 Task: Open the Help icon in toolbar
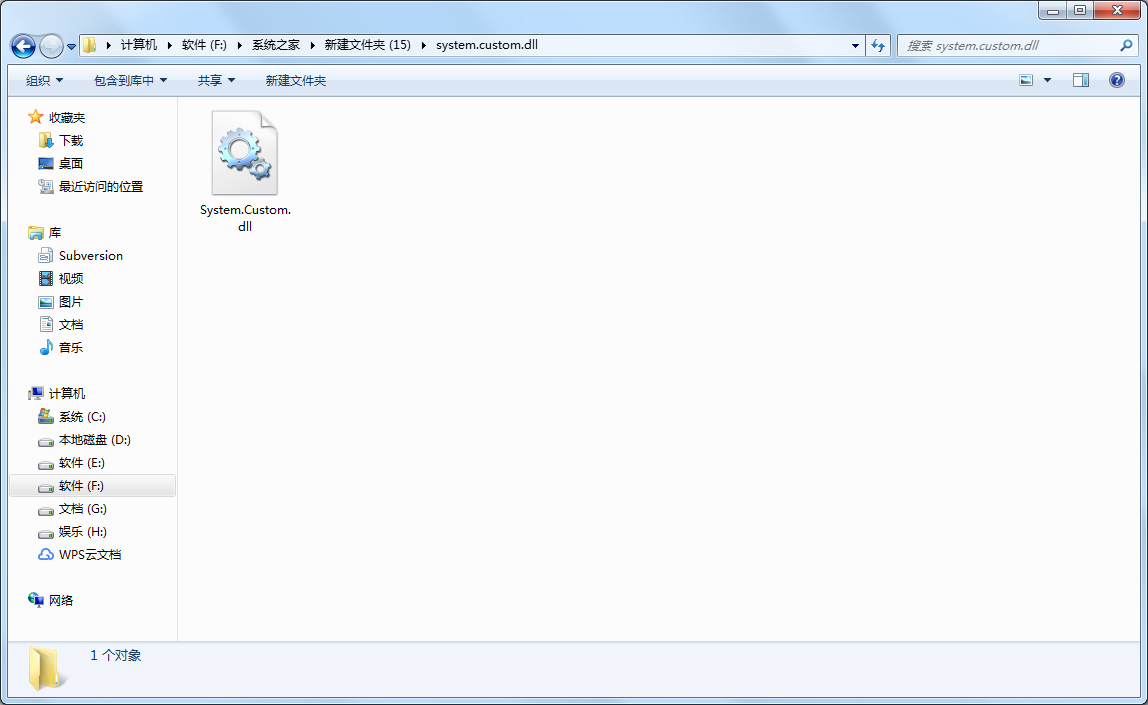(x=1117, y=79)
